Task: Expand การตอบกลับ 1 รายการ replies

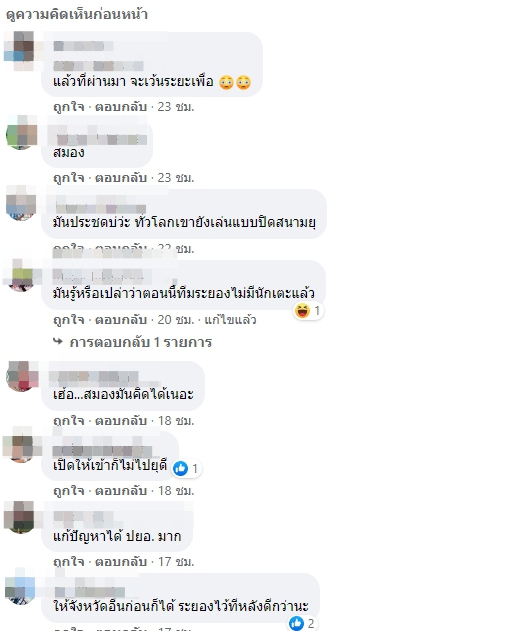Action: [x=140, y=342]
